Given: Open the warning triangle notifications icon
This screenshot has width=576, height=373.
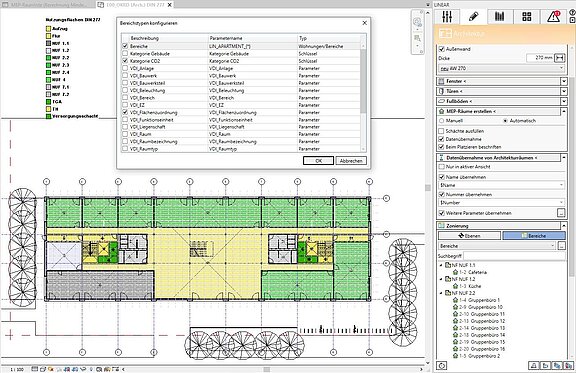Looking at the screenshot, I should coord(553,17).
